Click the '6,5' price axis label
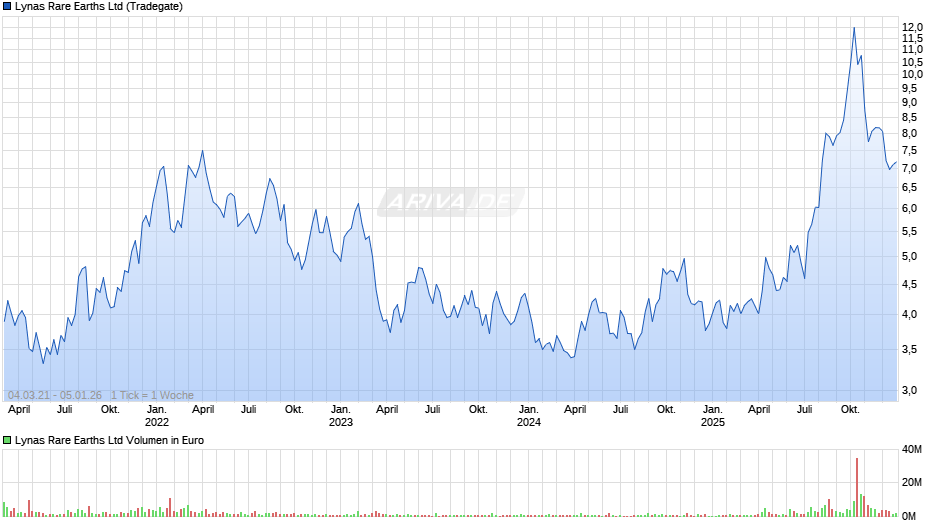 coord(909,188)
